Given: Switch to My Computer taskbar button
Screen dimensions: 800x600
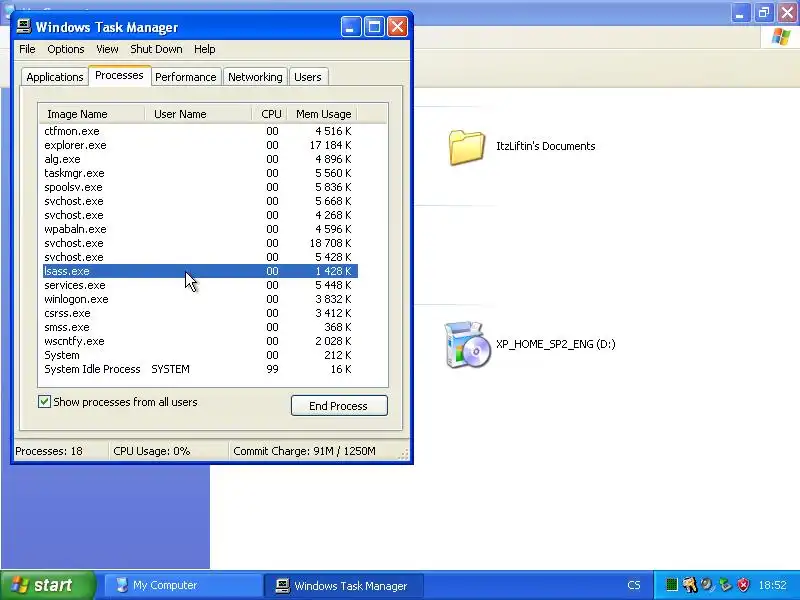Looking at the screenshot, I should (x=182, y=585).
